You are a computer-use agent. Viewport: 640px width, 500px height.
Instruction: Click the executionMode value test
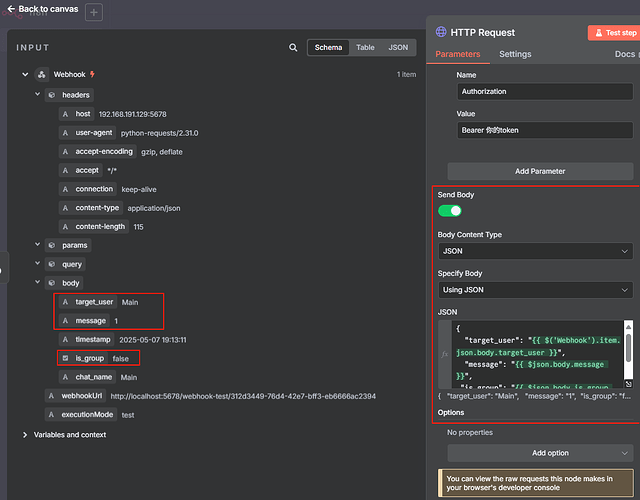[x=128, y=415]
